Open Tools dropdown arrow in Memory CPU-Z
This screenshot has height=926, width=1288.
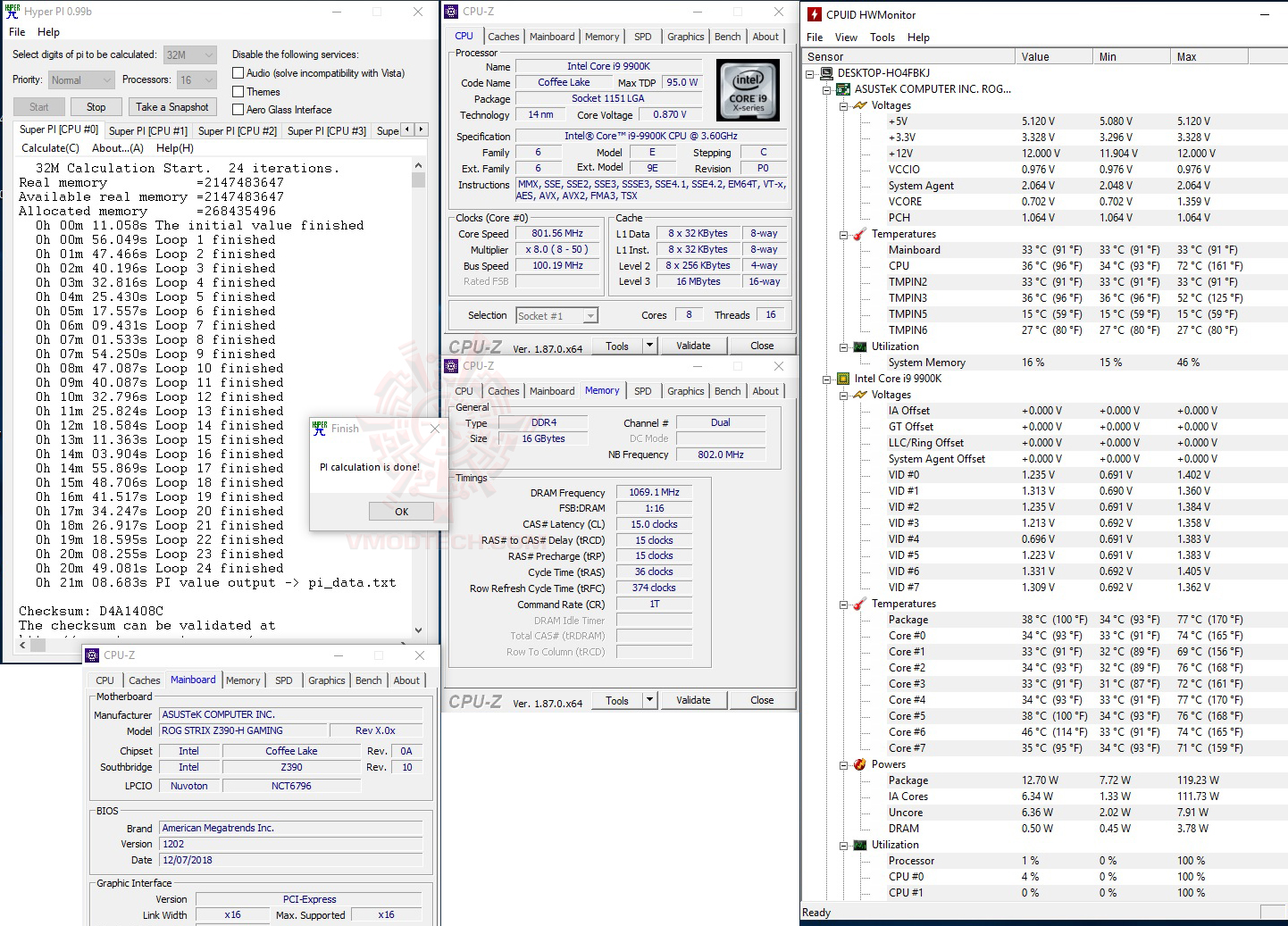(649, 700)
